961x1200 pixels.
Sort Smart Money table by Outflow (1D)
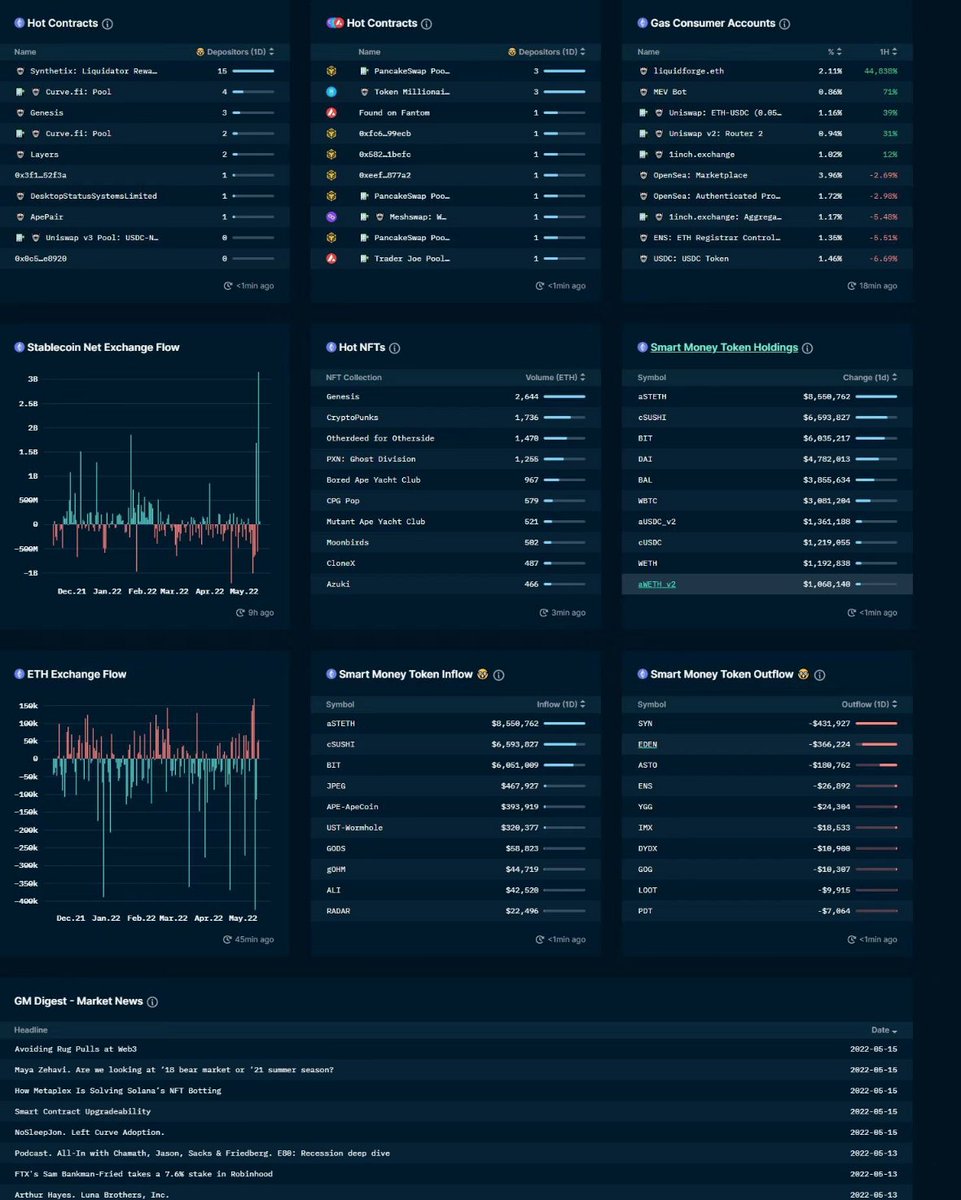tap(869, 705)
